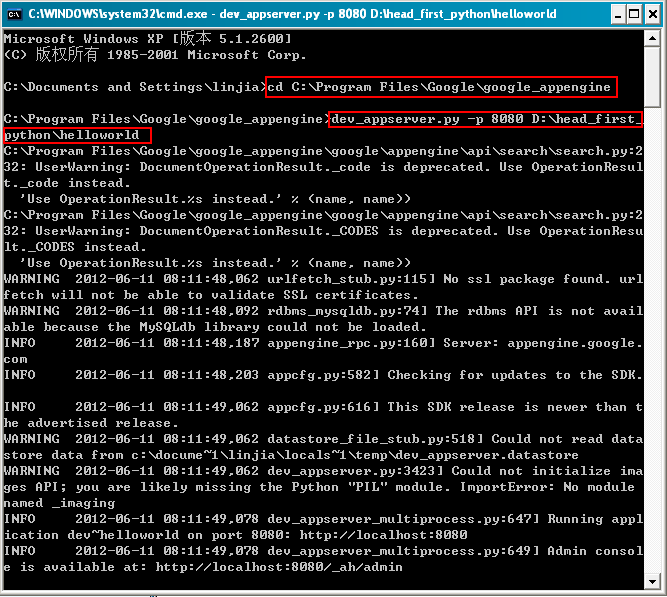Click 'dev_appserver.py:3423] Could not initialize' line
The height and width of the screenshot is (597, 667).
(x=323, y=471)
